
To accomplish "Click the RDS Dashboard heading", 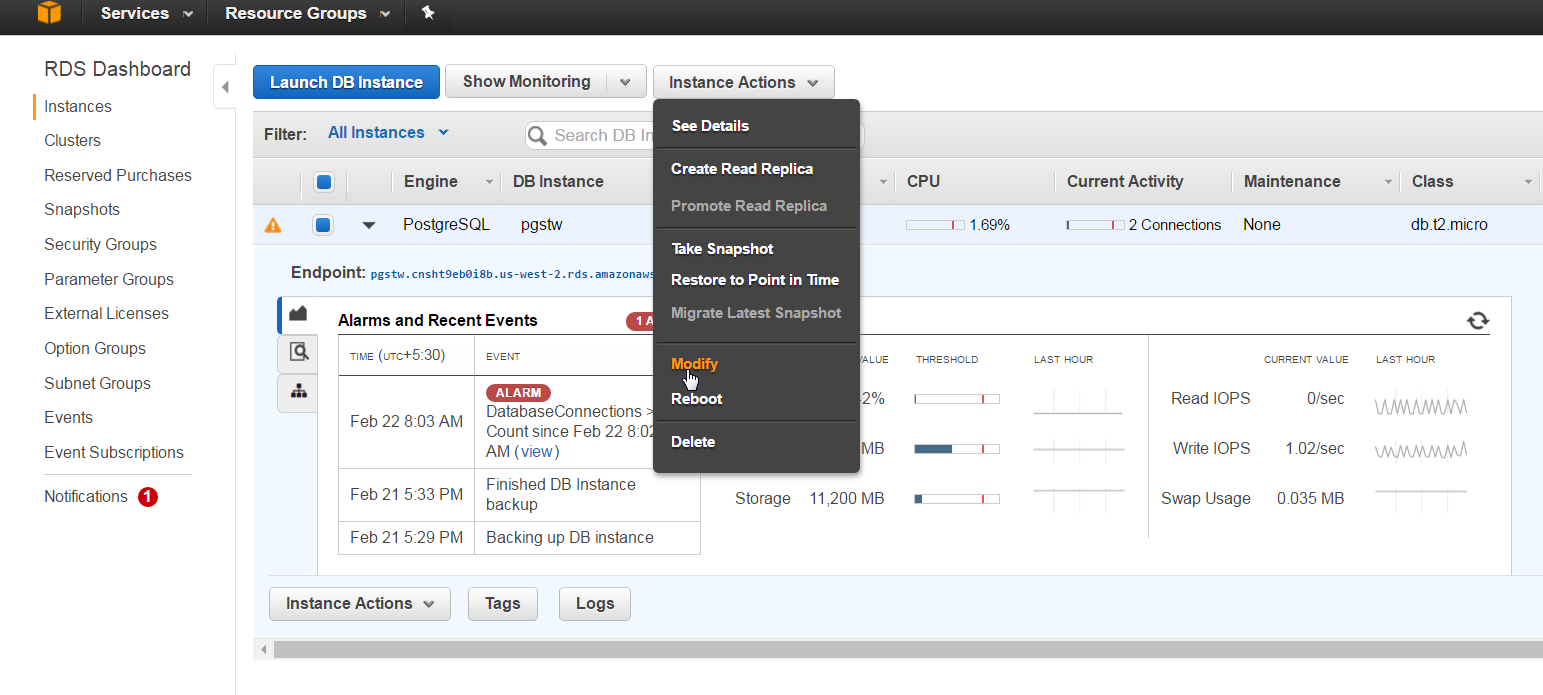I will (117, 69).
